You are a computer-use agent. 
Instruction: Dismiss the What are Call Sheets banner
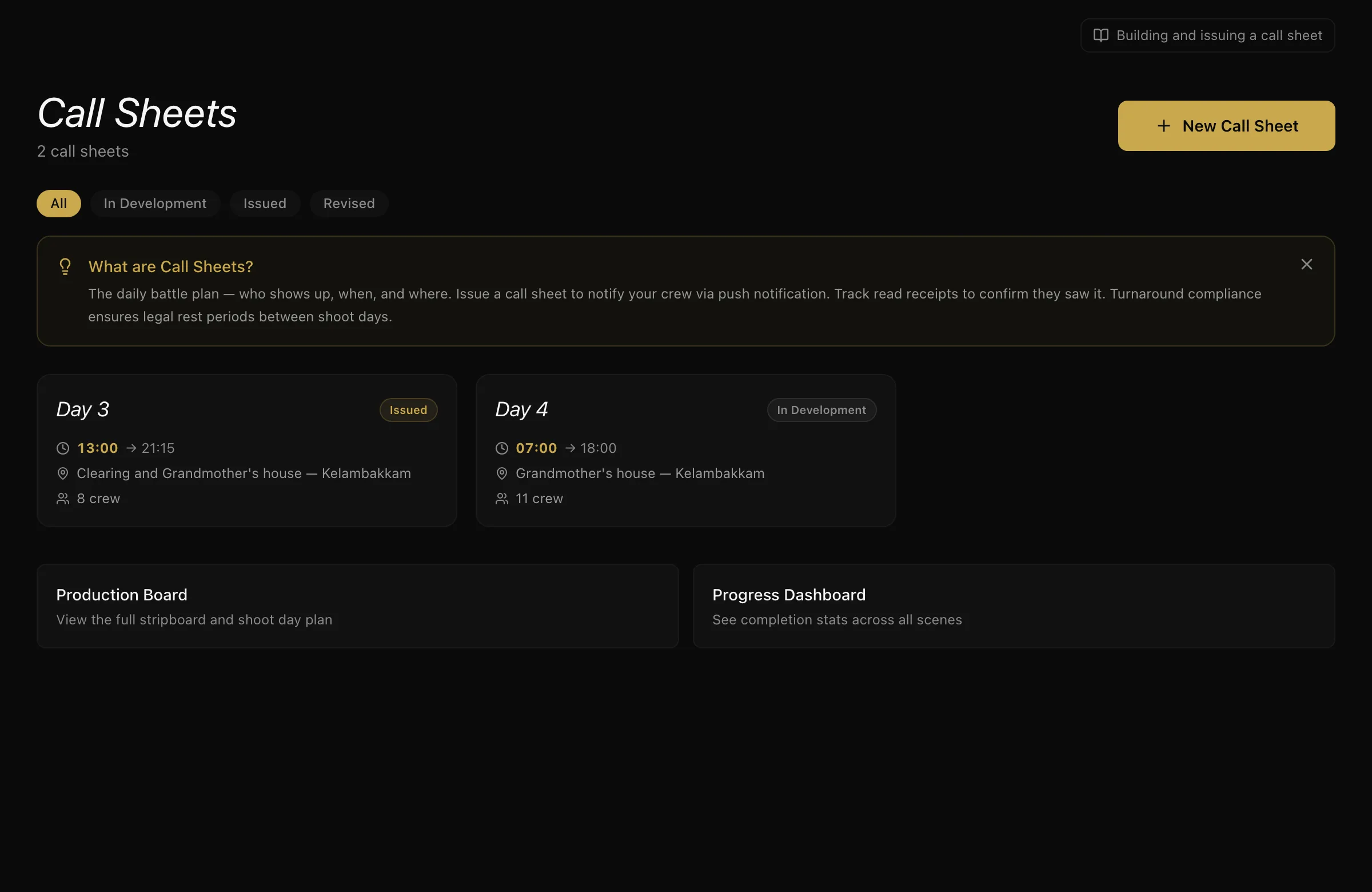tap(1306, 264)
